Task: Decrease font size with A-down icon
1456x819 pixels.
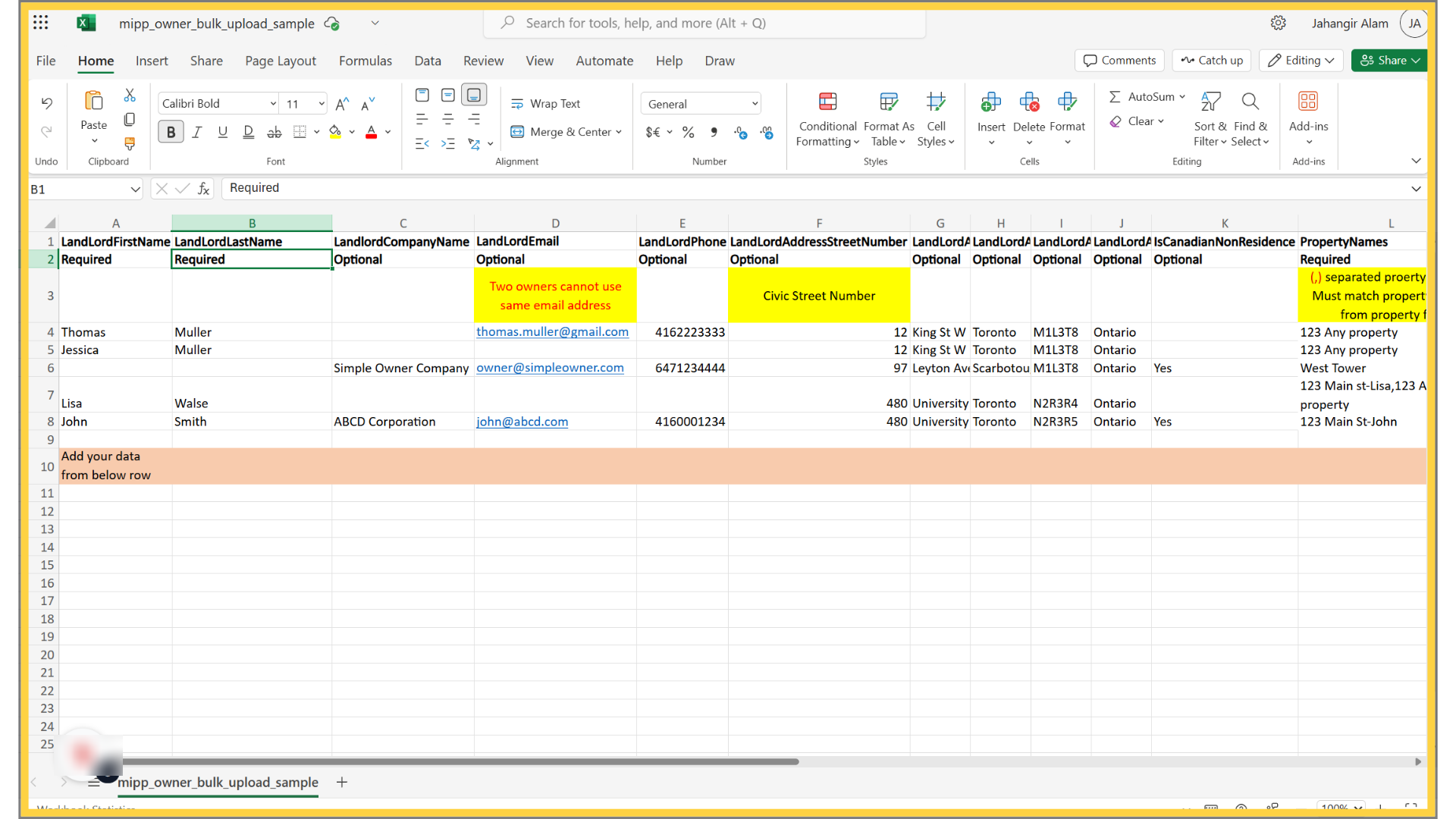Action: click(368, 104)
